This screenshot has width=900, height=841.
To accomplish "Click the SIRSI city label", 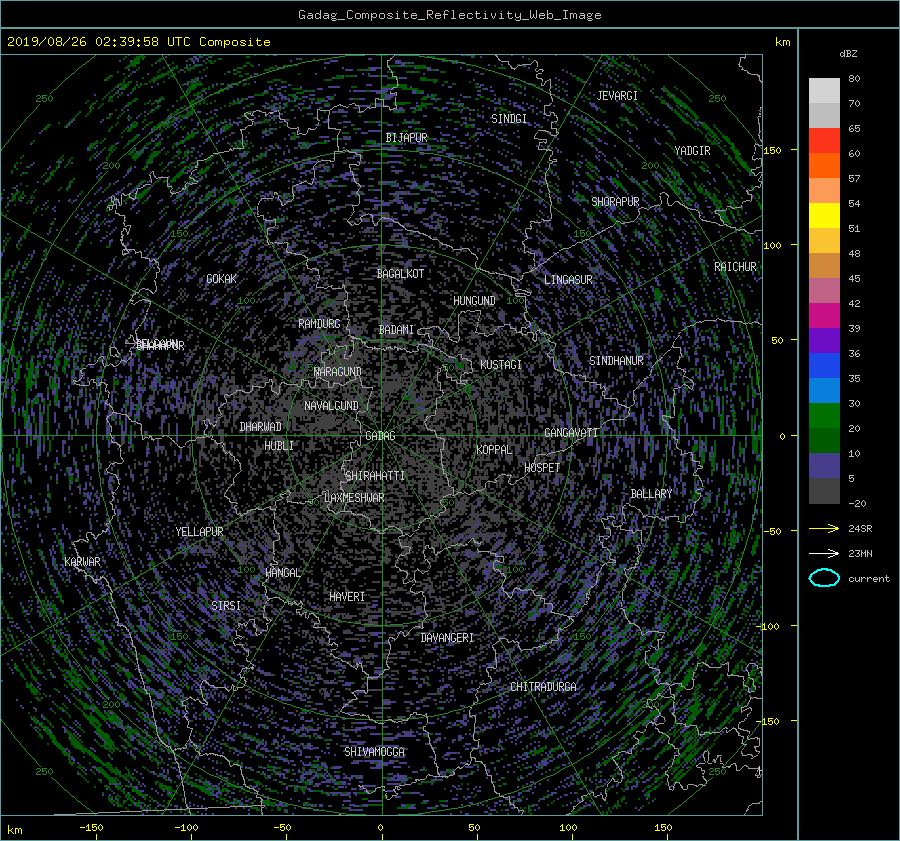I will [226, 606].
